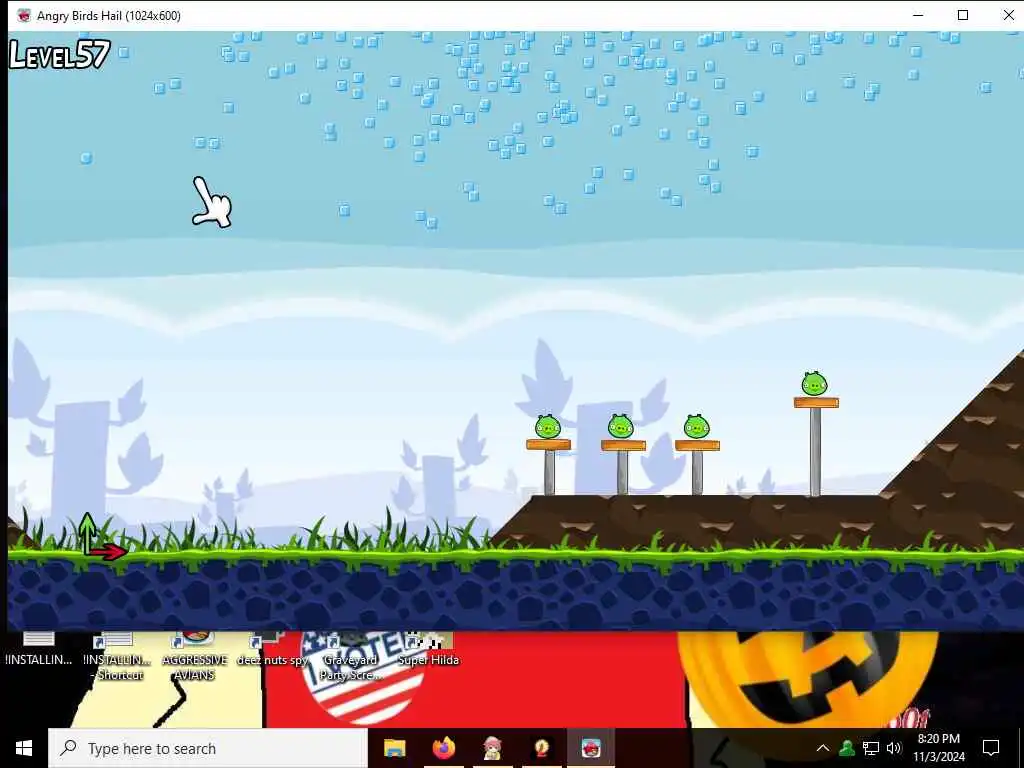Select the wooden plank on the tallest pillar

(816, 402)
